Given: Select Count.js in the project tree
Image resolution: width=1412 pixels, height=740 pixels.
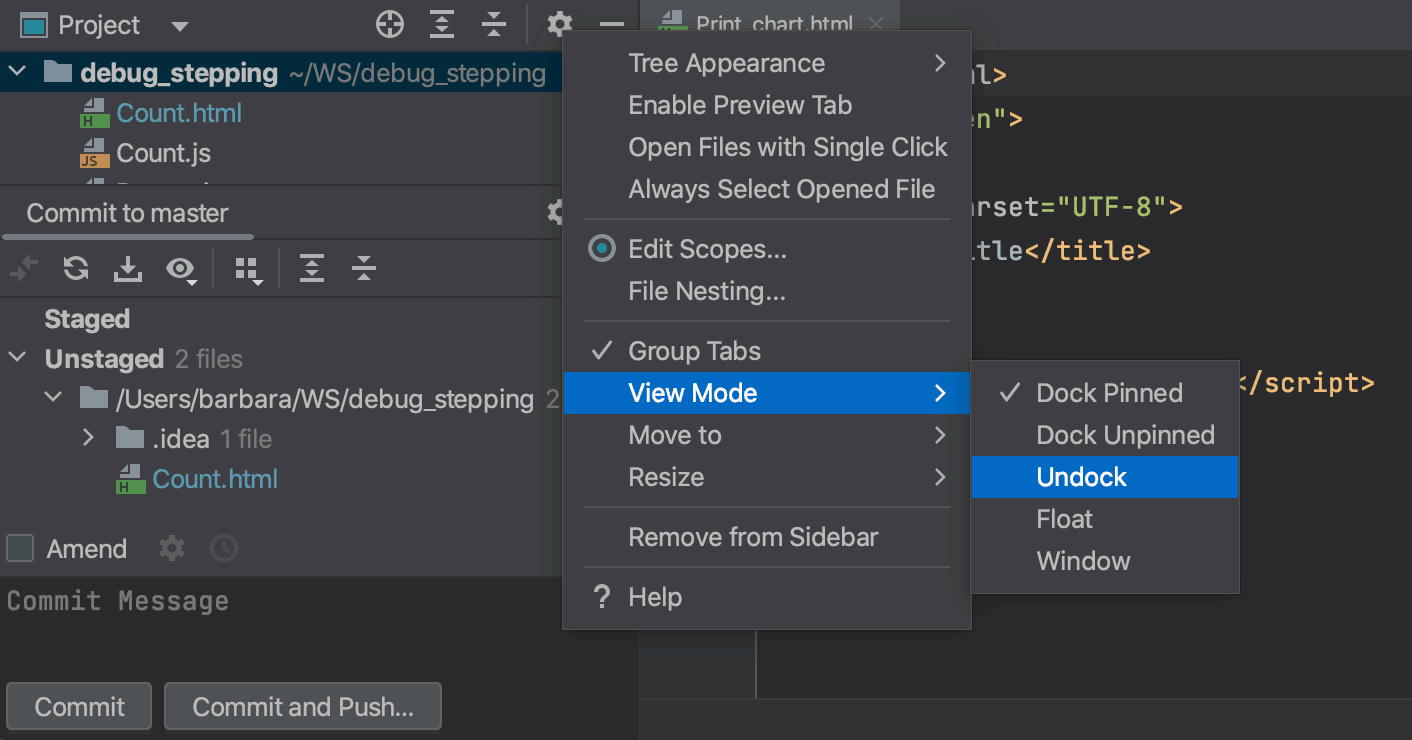Looking at the screenshot, I should pyautogui.click(x=164, y=153).
